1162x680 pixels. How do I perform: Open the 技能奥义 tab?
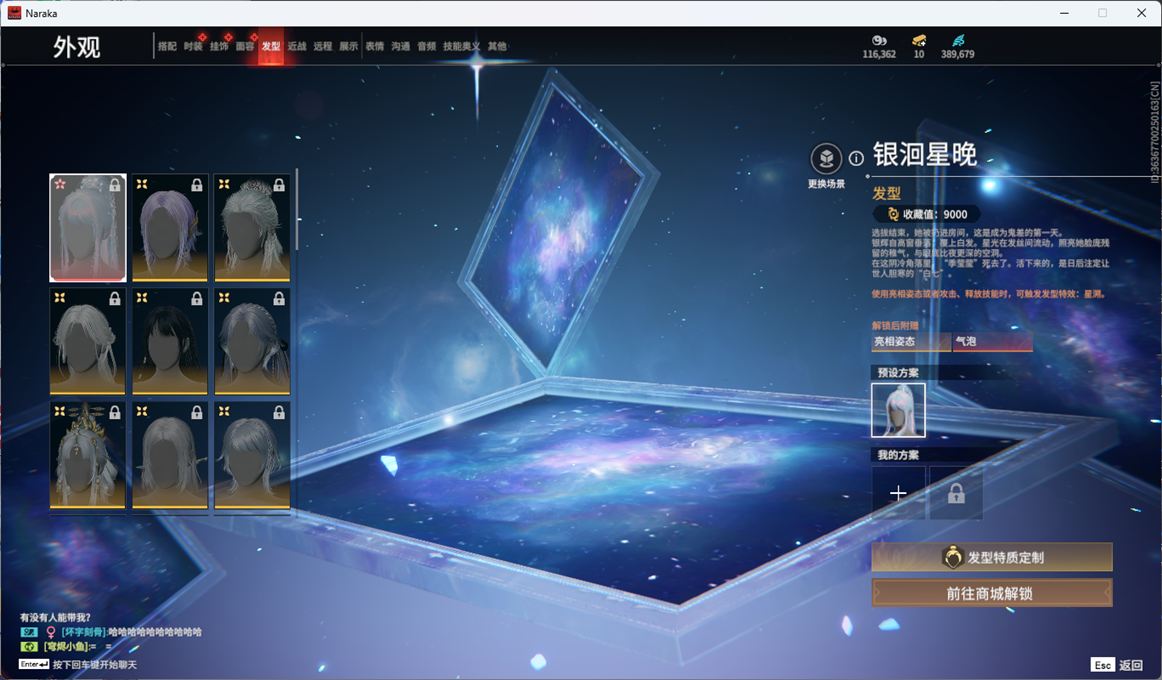(461, 46)
